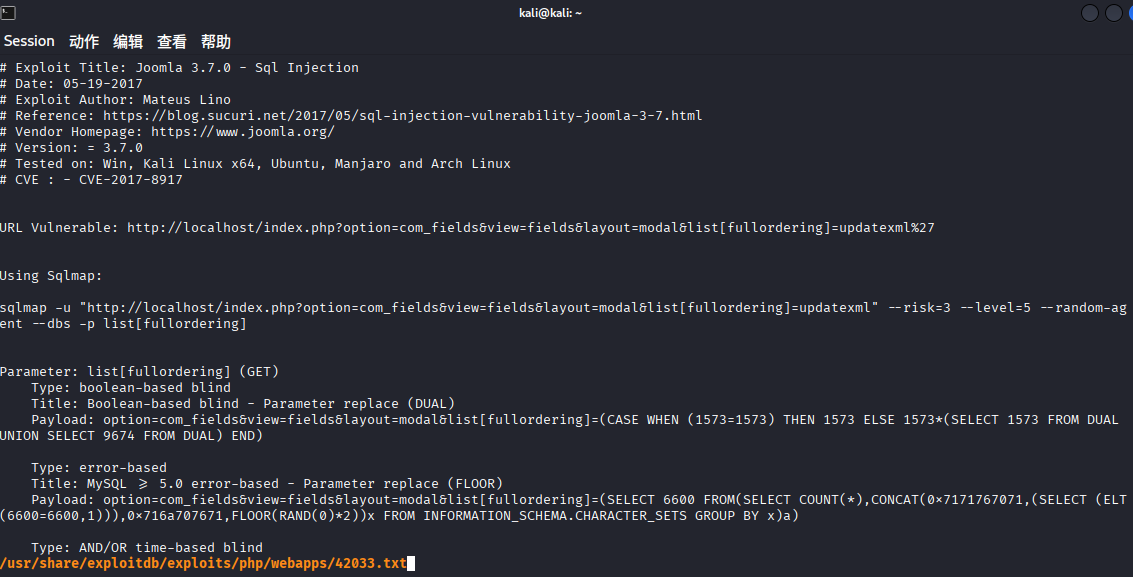Viewport: 1133px width, 577px height.
Task: Click the terminal cursor block after 42033.txt
Action: click(x=411, y=563)
